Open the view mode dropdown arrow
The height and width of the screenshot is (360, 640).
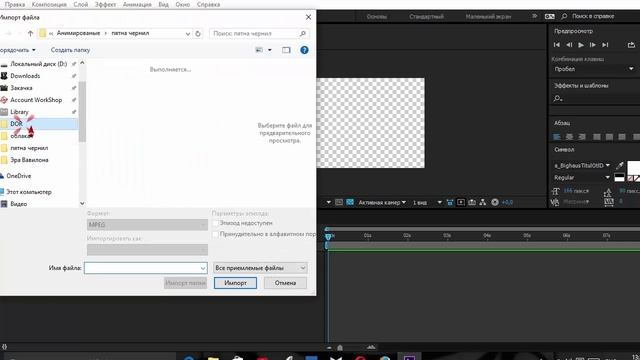tap(270, 50)
